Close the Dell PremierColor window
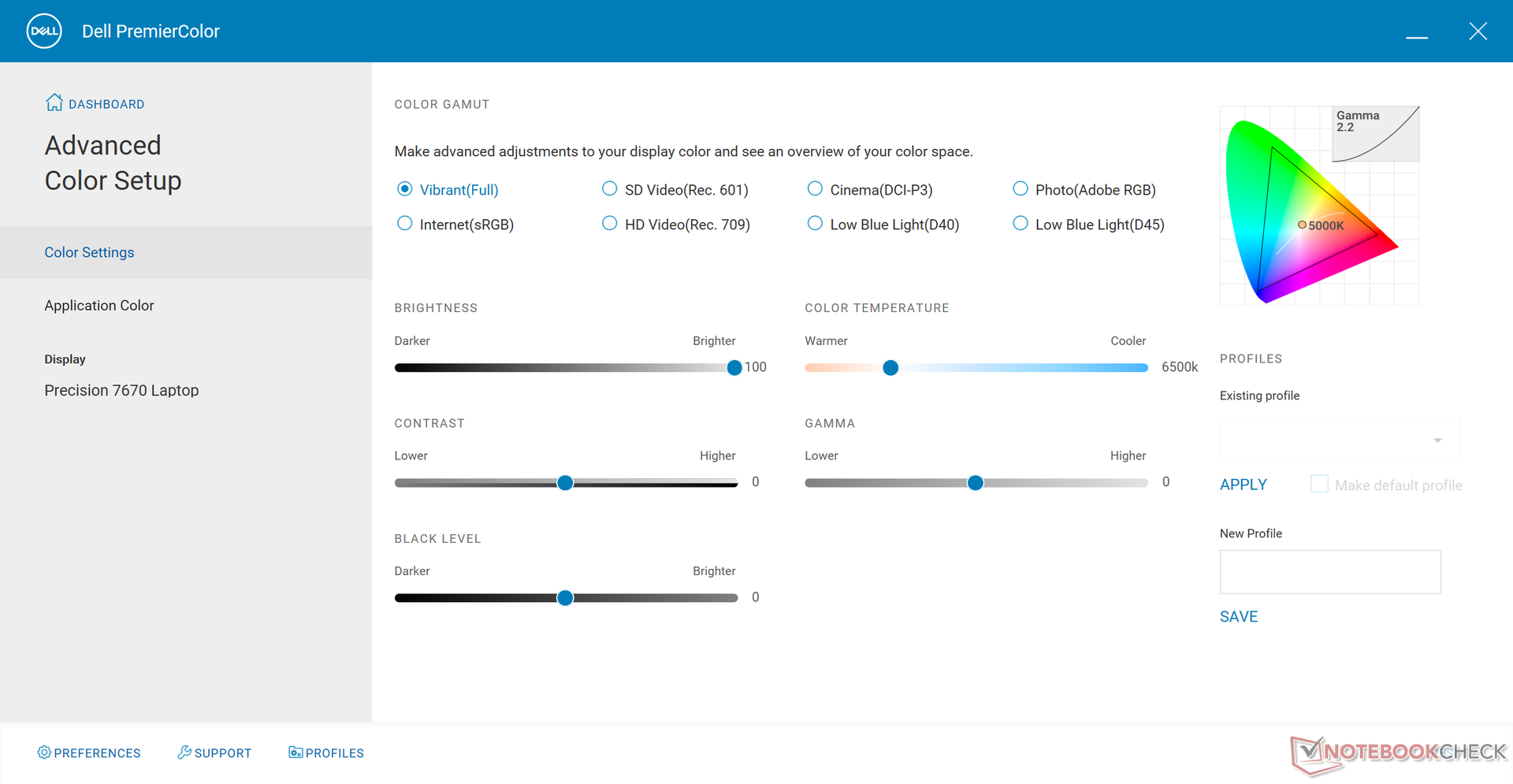1513x784 pixels. 1478,32
